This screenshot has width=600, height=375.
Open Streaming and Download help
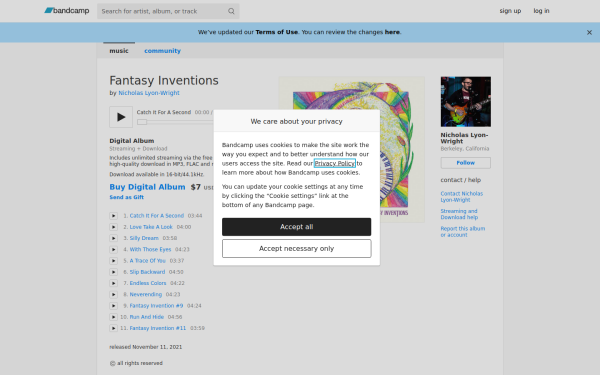click(x=459, y=214)
